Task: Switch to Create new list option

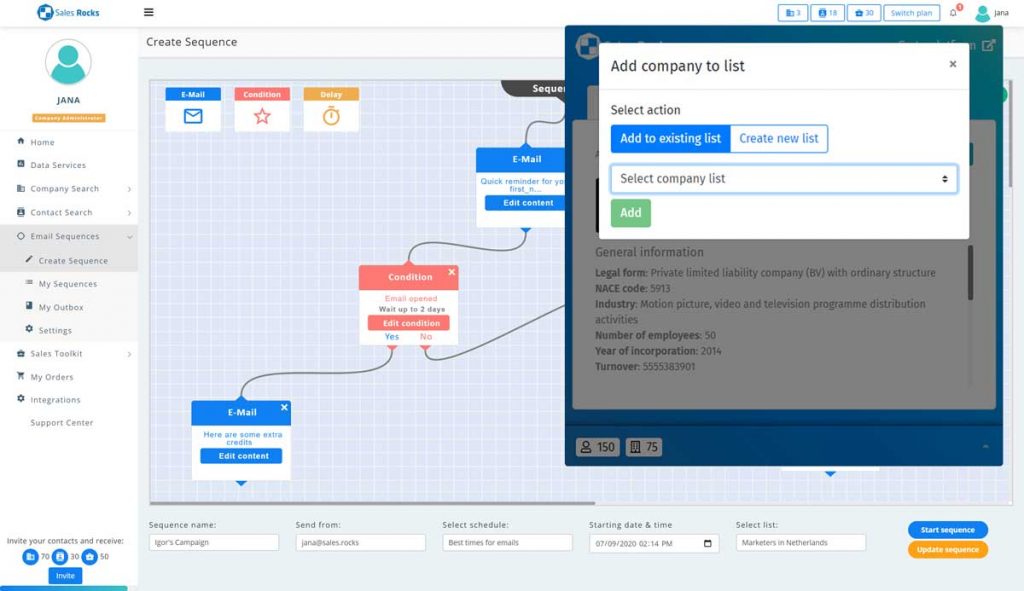Action: [778, 138]
